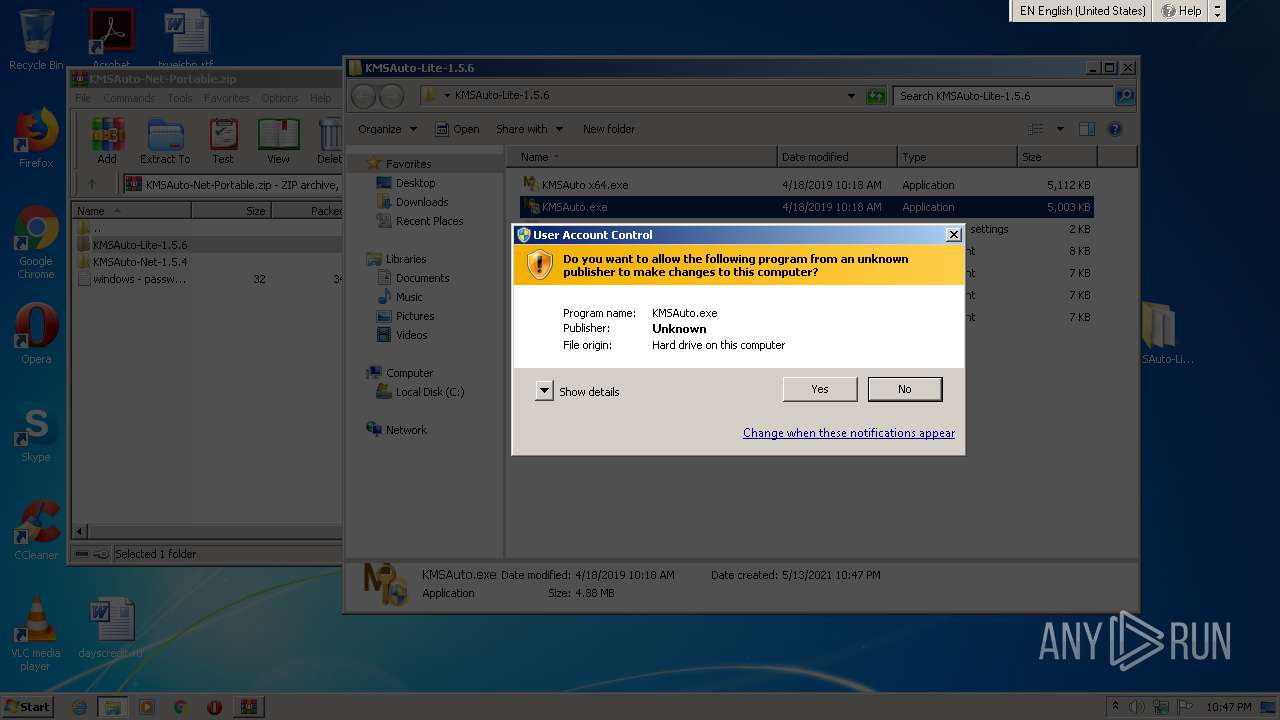
Task: Click WinRAR View toolbar icon
Action: click(278, 141)
